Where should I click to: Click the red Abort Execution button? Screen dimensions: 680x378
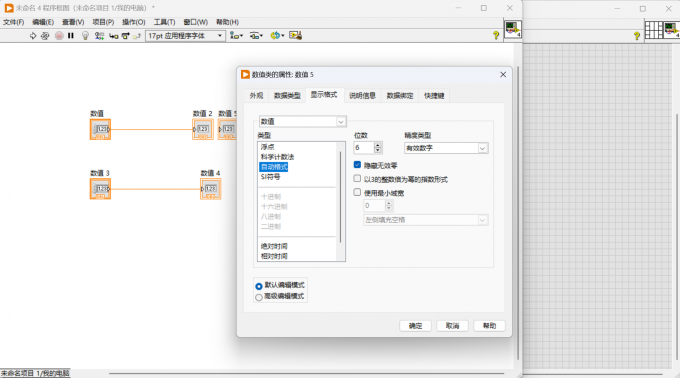[x=59, y=36]
